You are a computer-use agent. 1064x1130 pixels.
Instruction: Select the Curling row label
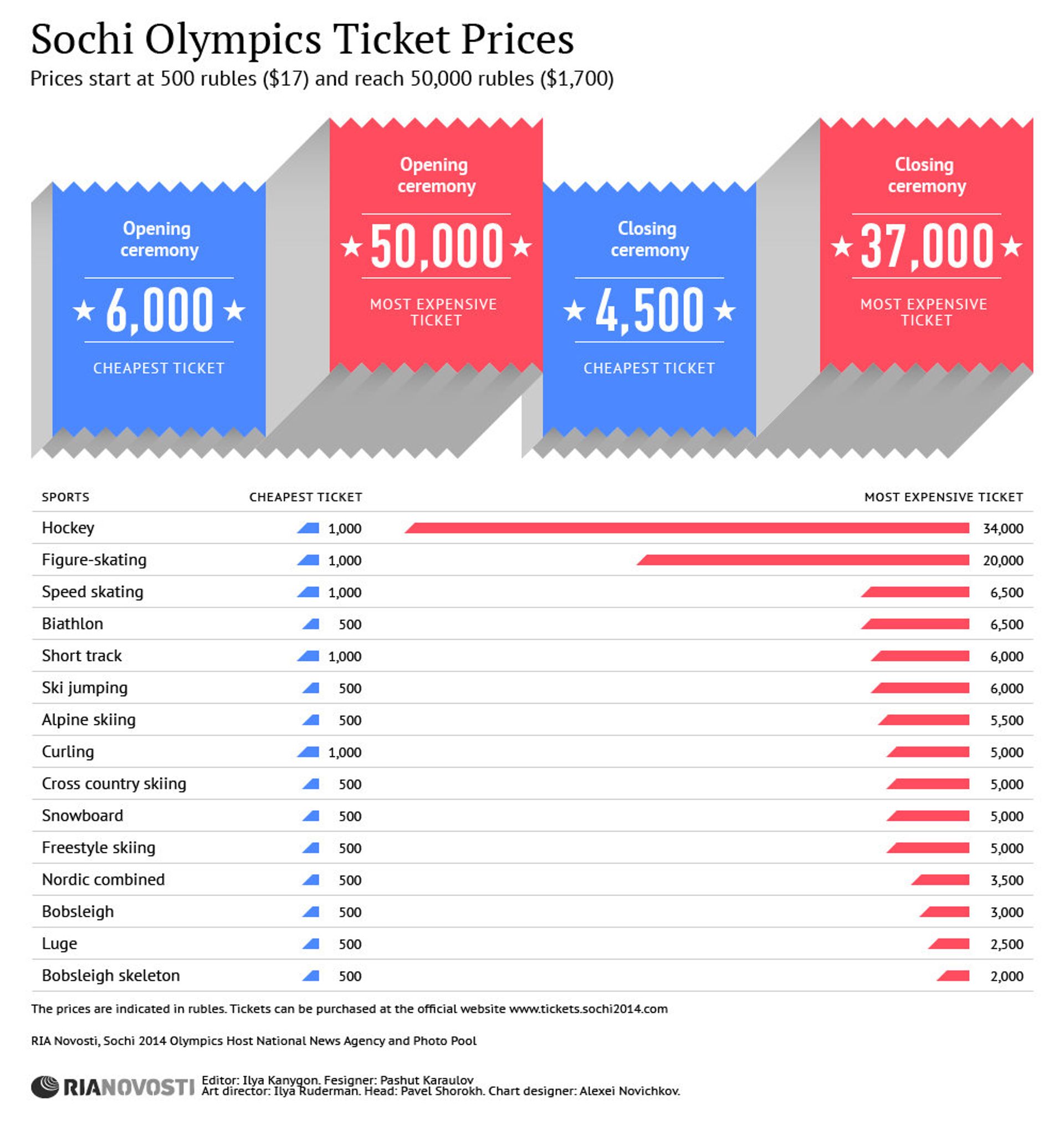point(68,751)
